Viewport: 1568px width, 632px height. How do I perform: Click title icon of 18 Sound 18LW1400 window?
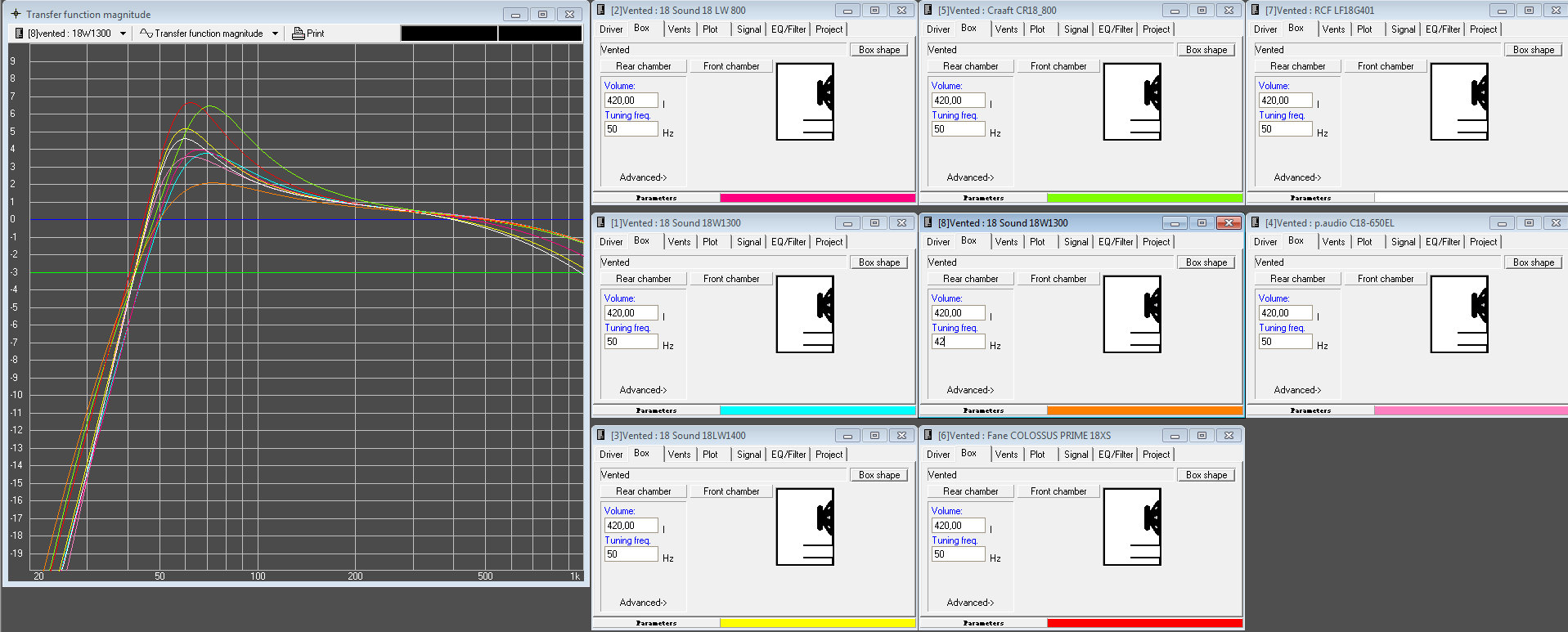click(x=601, y=436)
